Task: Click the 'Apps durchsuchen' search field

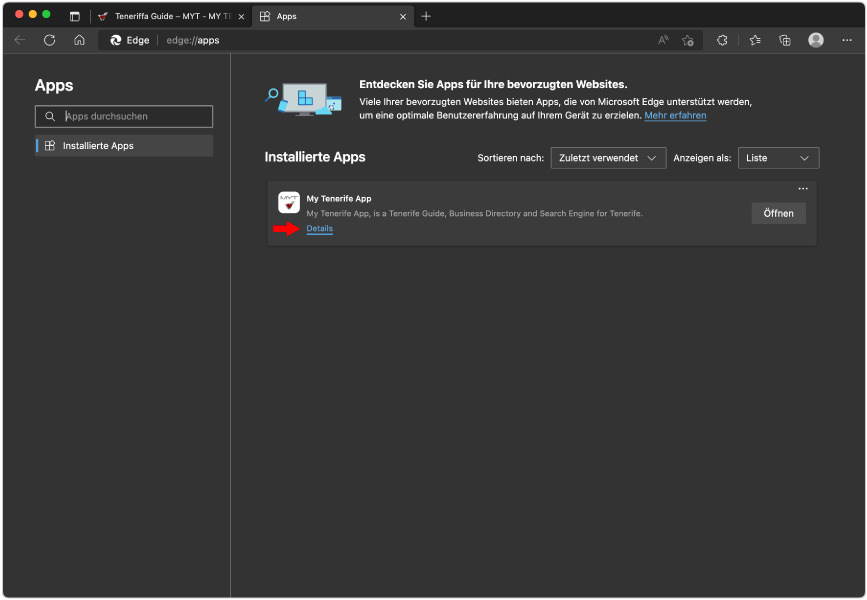Action: point(124,116)
